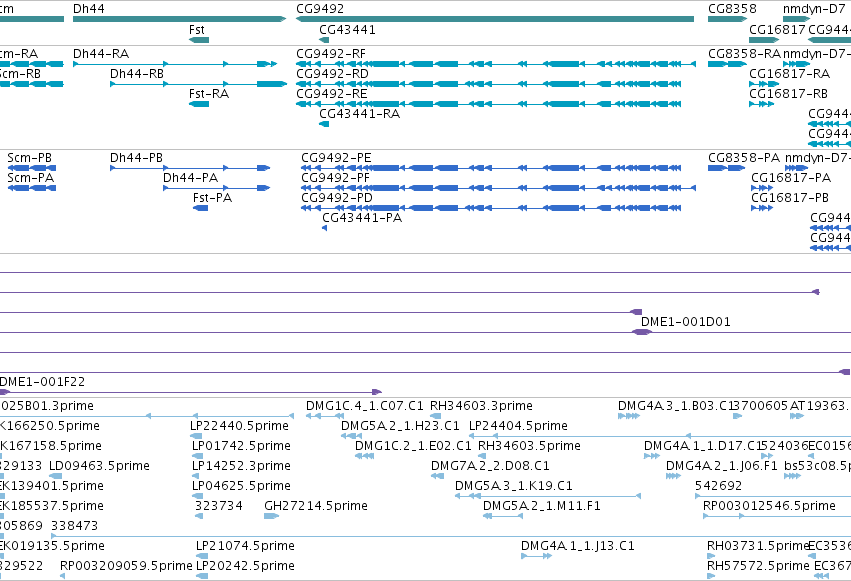Click the Fst-PA coding feature

[x=200, y=208]
